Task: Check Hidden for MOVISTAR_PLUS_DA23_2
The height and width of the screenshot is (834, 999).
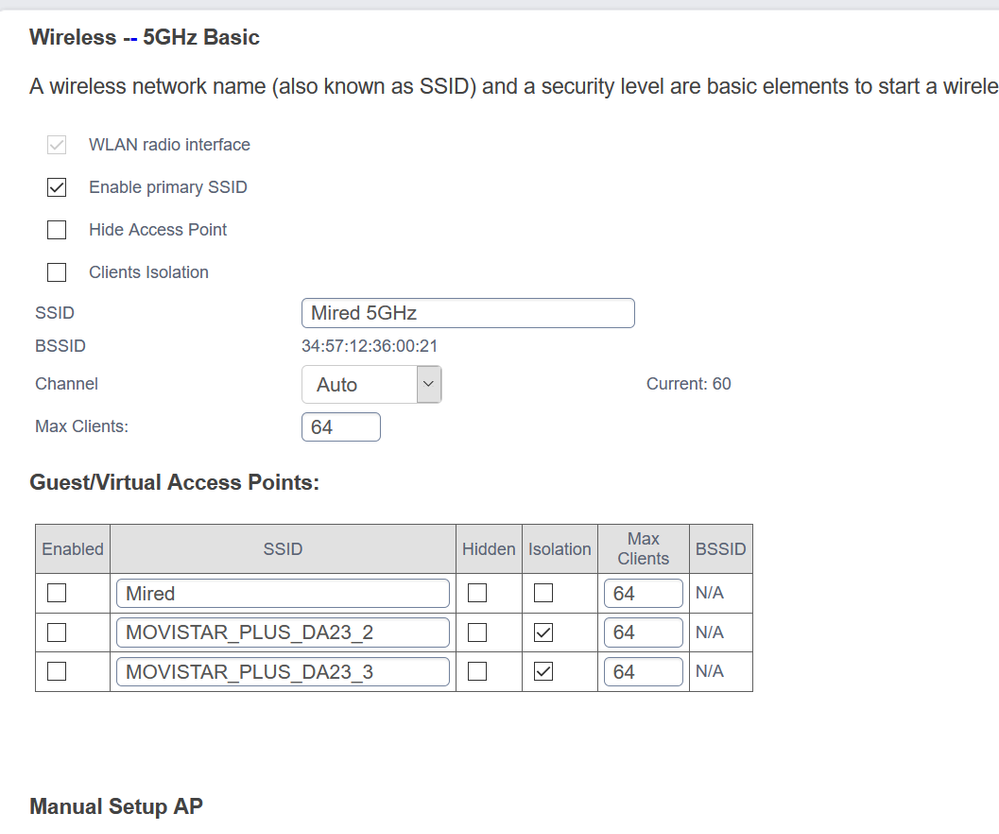Action: tap(478, 632)
